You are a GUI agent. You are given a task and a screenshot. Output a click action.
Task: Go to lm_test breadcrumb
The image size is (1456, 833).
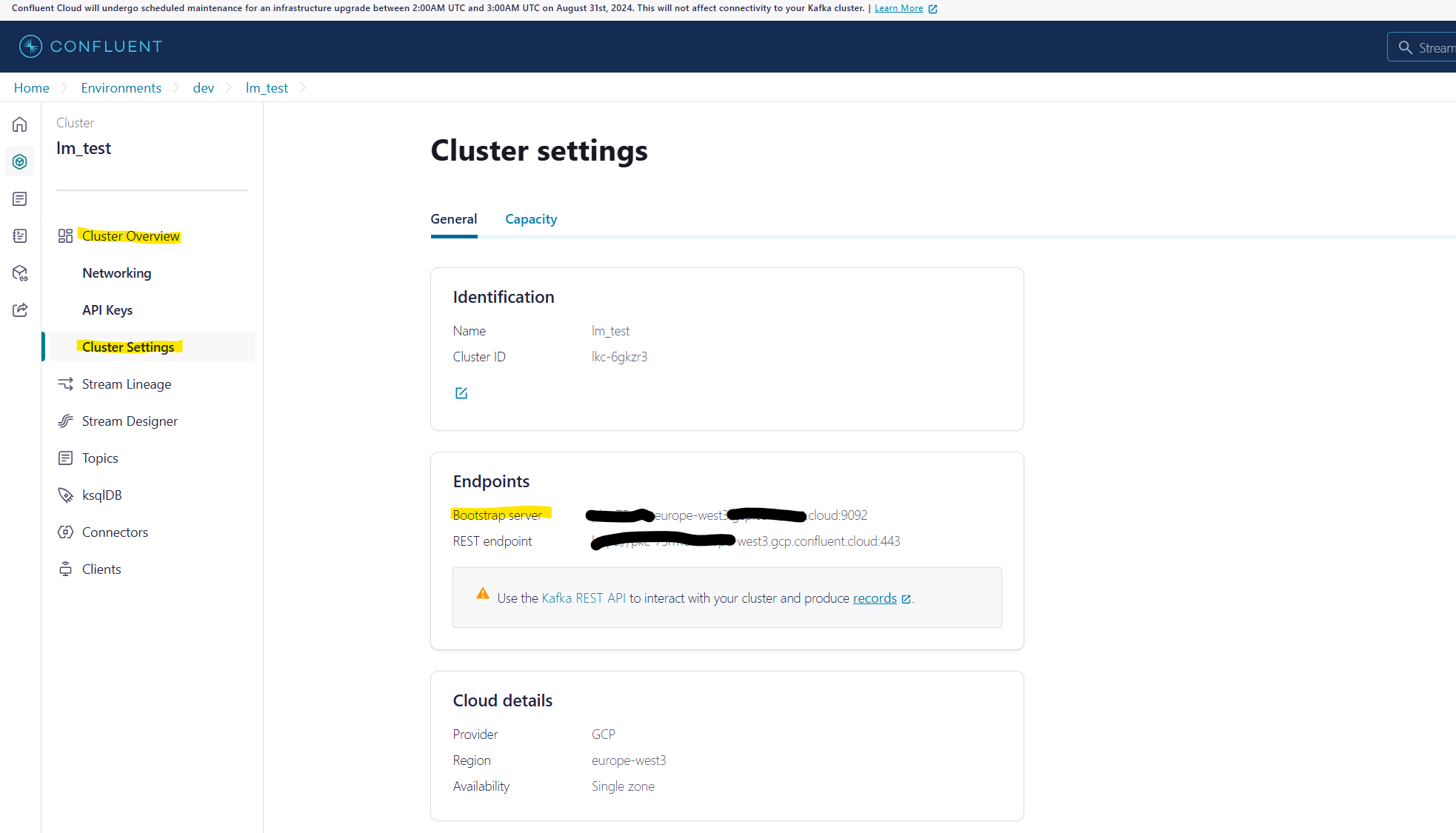coord(267,87)
